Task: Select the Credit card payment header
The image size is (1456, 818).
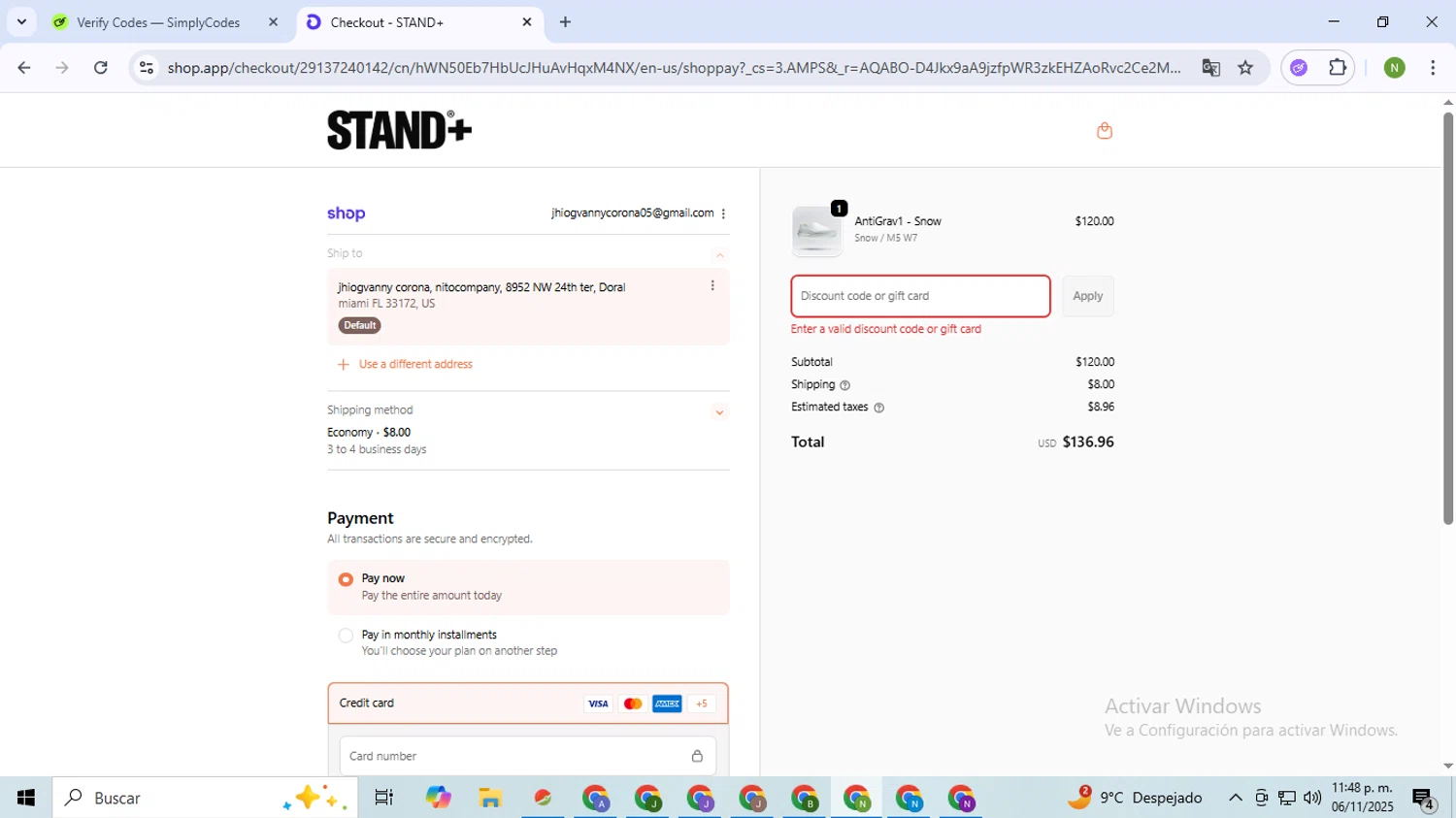Action: pos(528,703)
